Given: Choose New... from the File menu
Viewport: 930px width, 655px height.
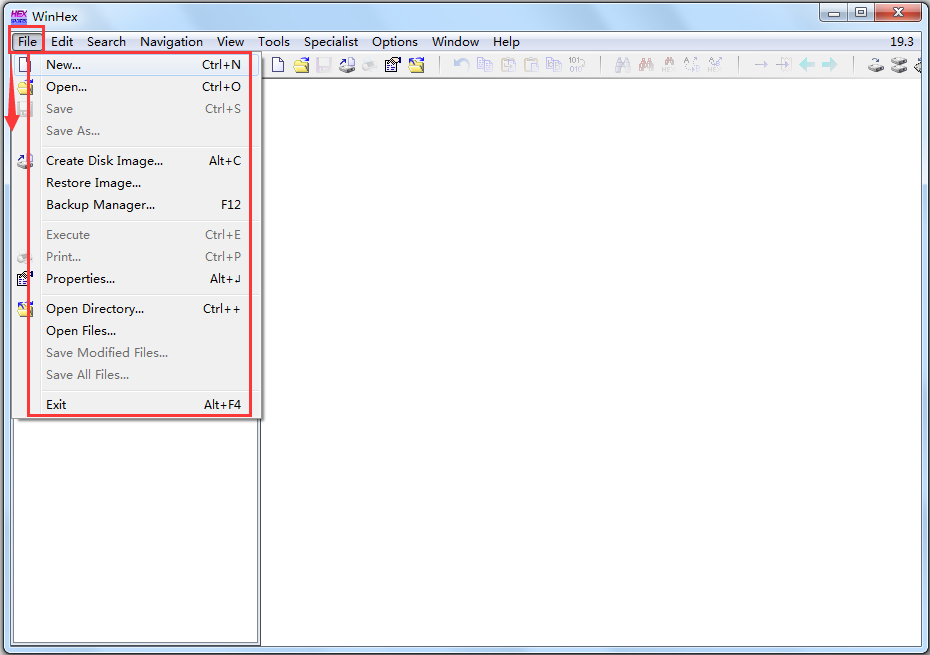Looking at the screenshot, I should (x=136, y=65).
